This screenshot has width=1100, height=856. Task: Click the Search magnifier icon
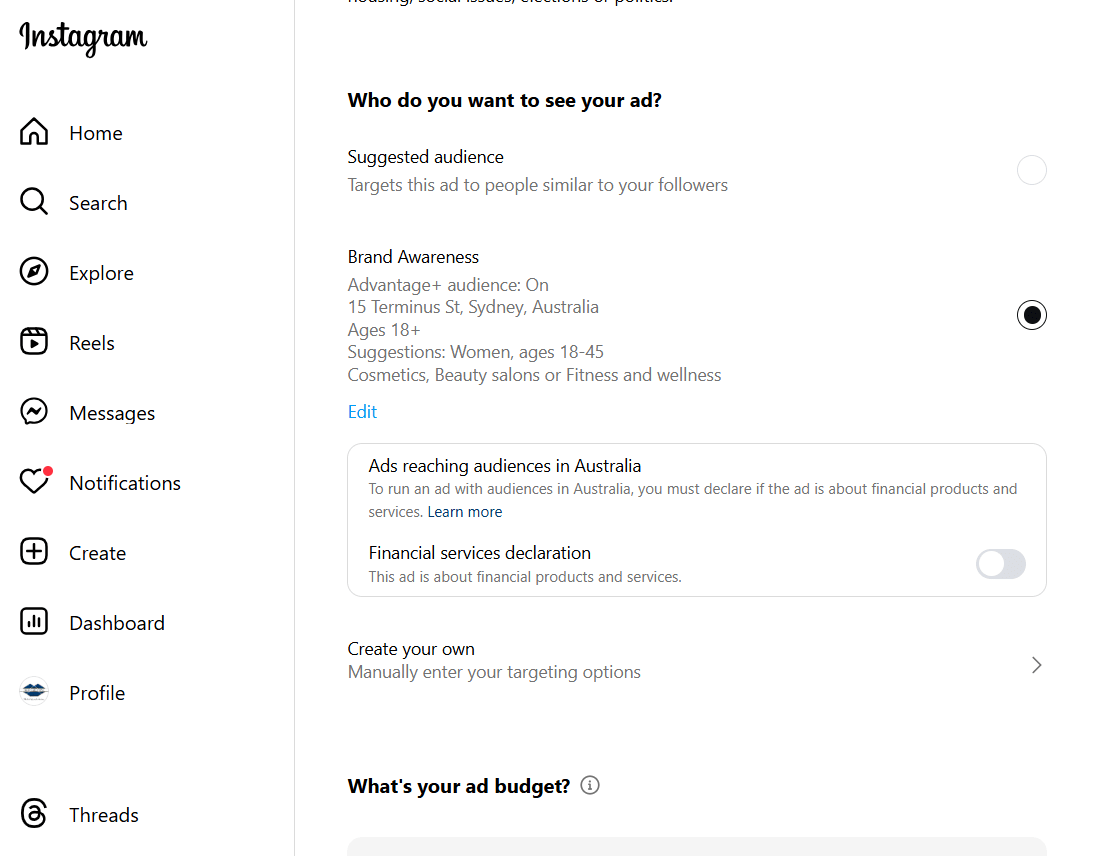[34, 202]
